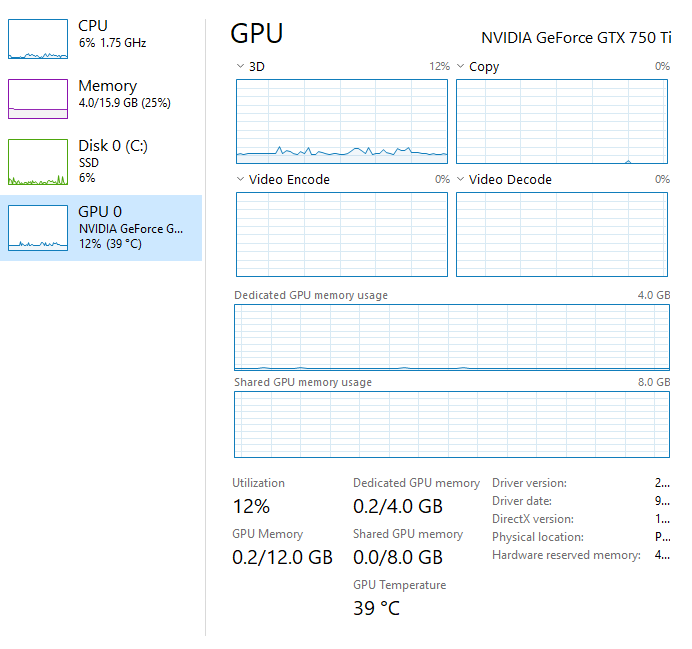
Task: Click the Dedicated GPU memory usage graph
Action: pos(452,337)
